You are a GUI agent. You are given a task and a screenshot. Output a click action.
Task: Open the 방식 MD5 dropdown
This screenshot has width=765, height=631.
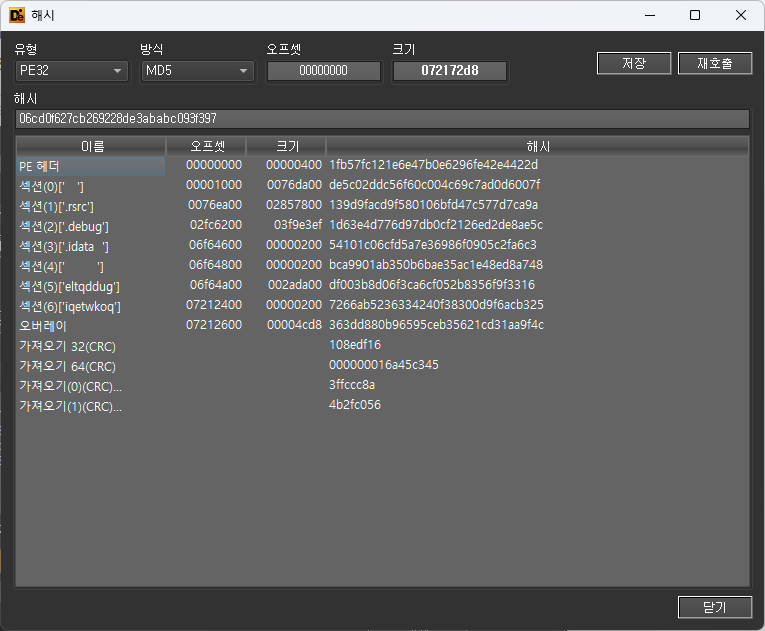point(197,71)
